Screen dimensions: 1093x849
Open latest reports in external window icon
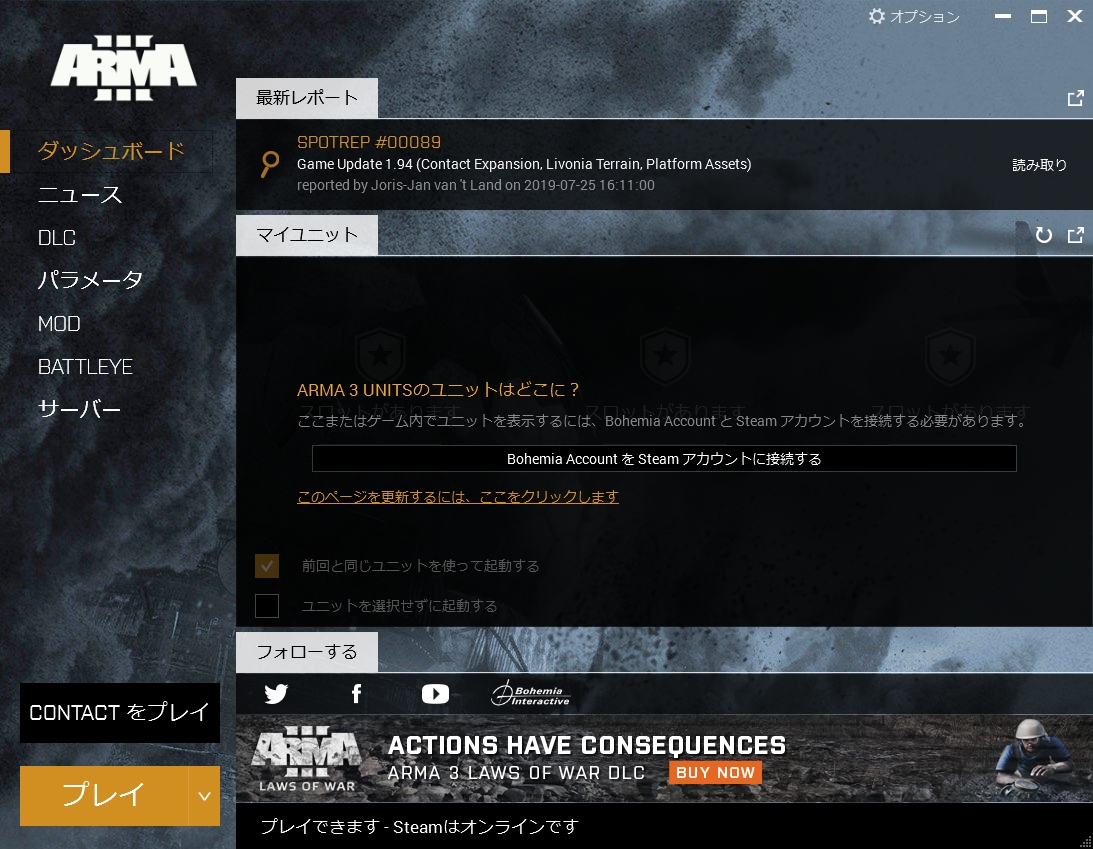pos(1076,98)
